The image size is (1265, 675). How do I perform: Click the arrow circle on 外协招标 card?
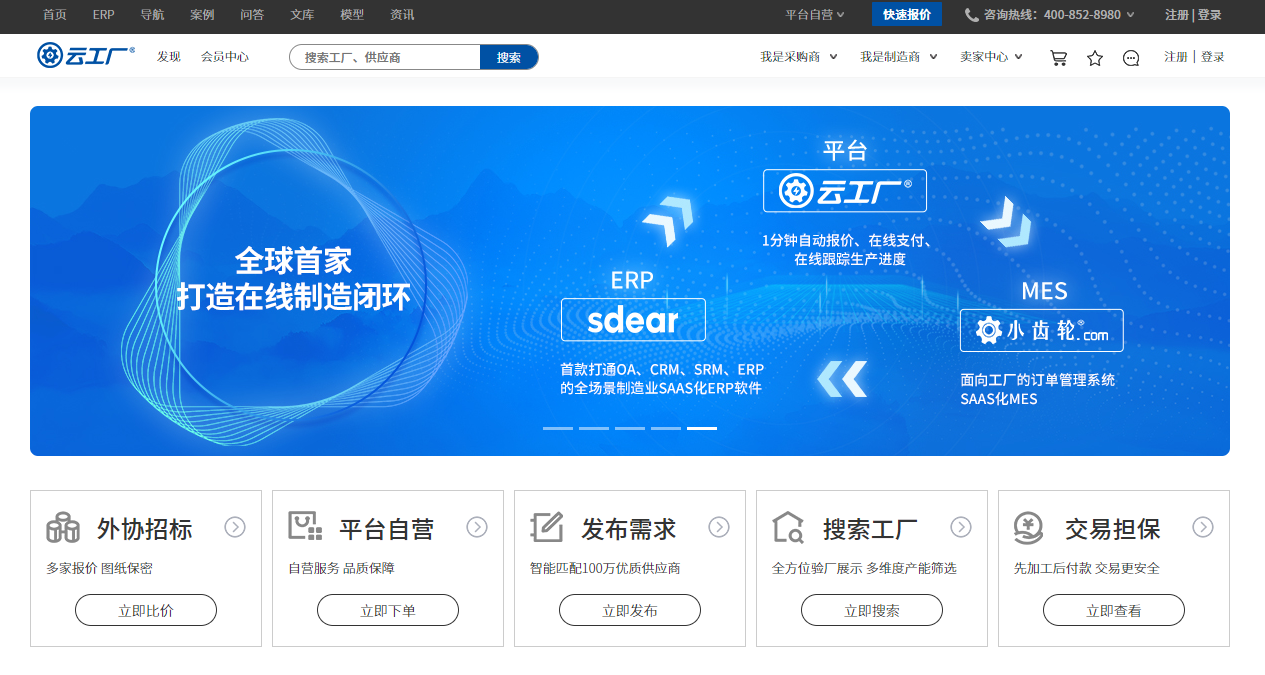pos(235,527)
